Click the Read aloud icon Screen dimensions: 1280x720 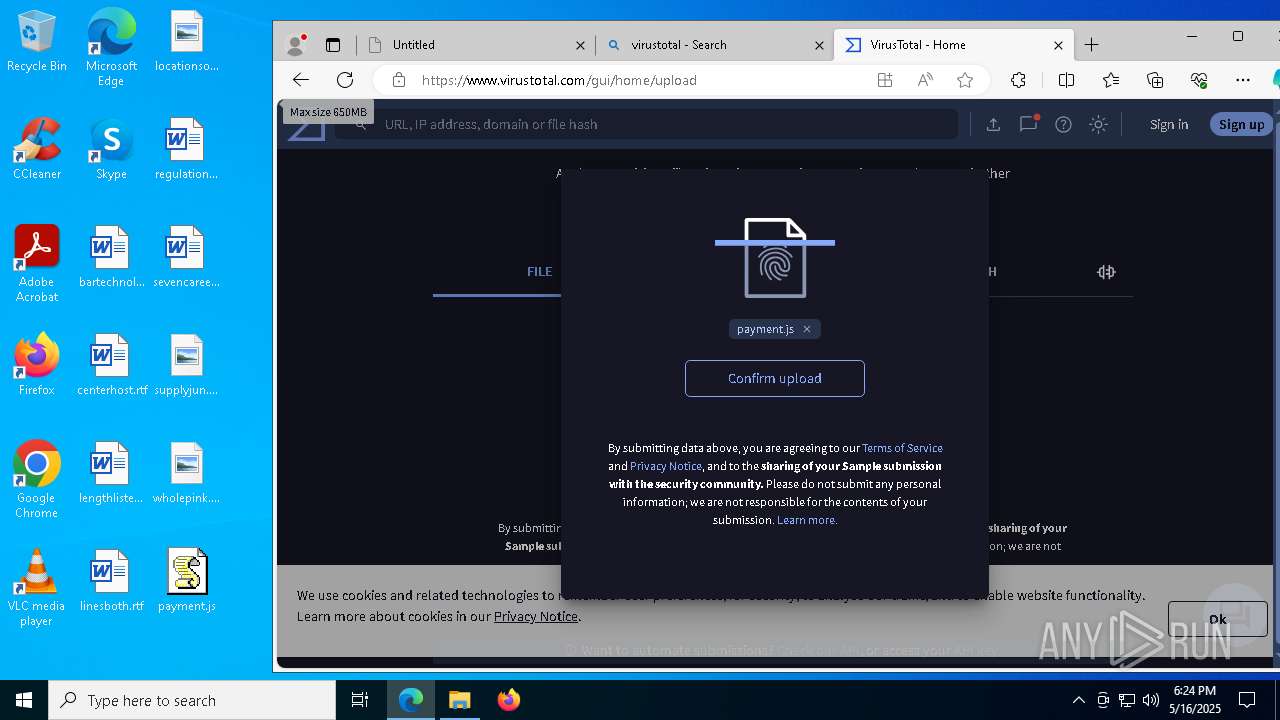pos(925,80)
